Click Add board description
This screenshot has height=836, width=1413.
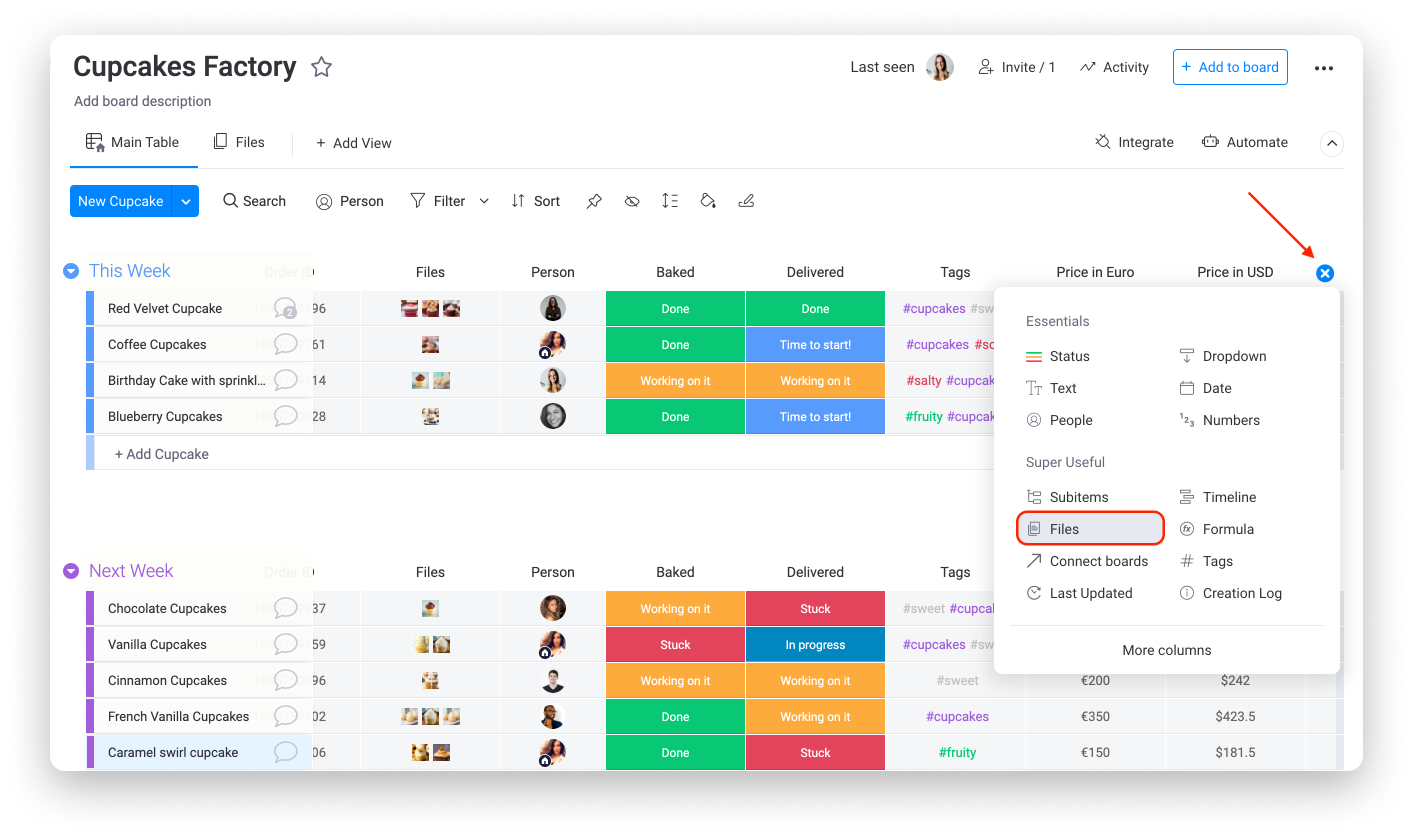[x=142, y=101]
